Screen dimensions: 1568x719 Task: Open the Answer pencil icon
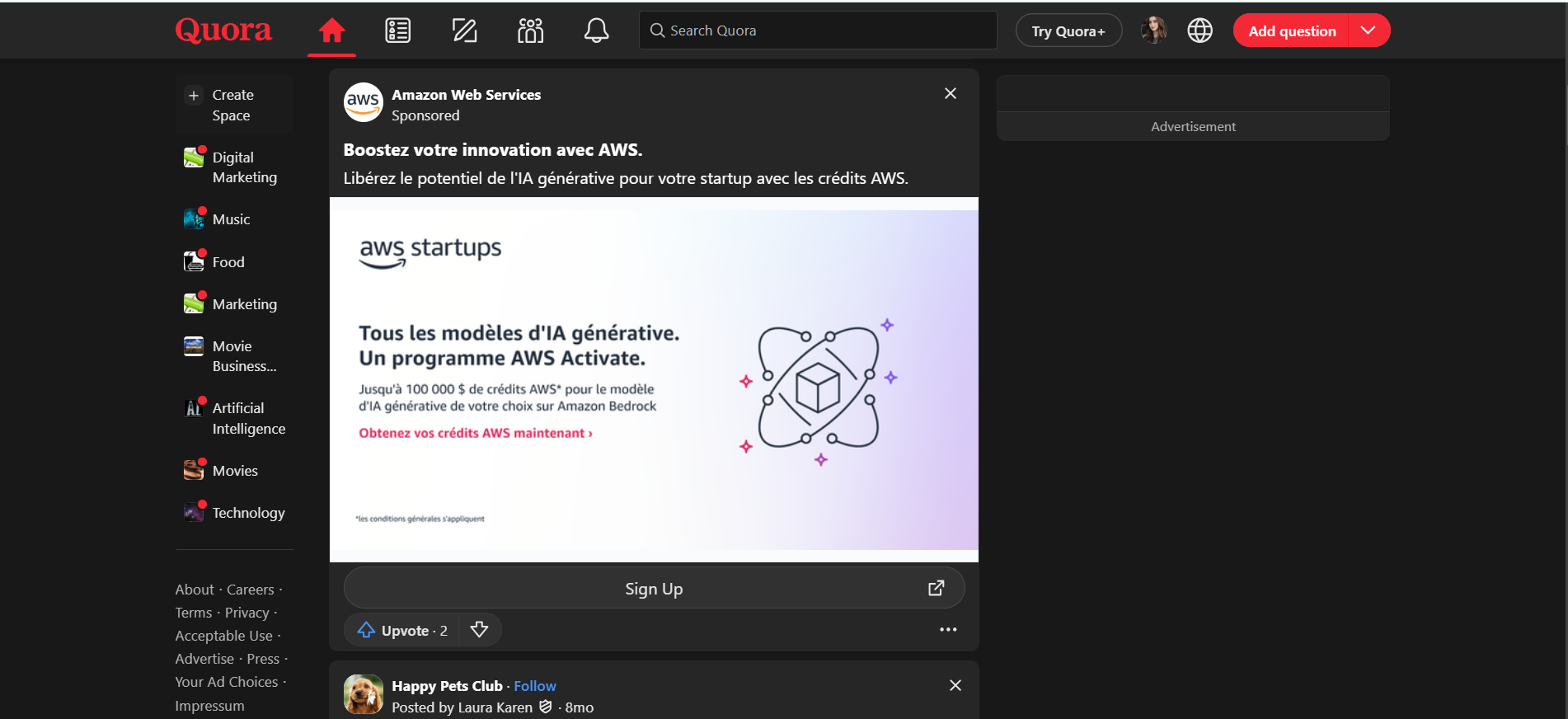pyautogui.click(x=464, y=31)
